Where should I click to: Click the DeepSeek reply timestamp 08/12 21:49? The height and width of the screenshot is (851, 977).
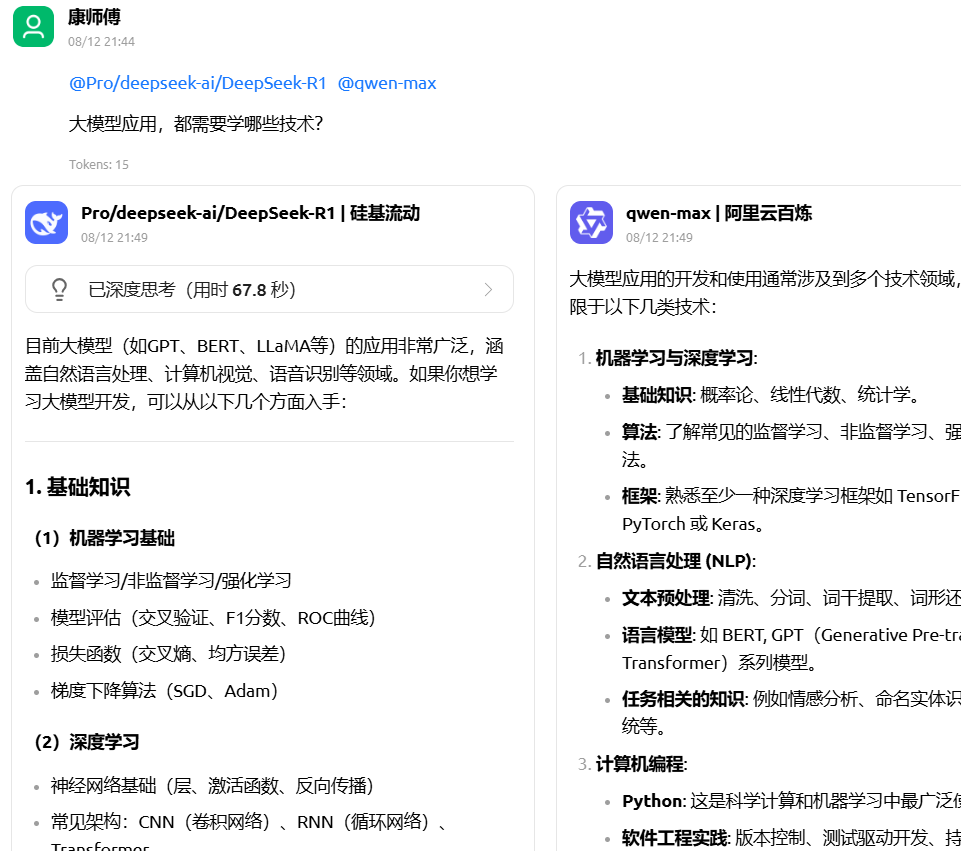[114, 237]
